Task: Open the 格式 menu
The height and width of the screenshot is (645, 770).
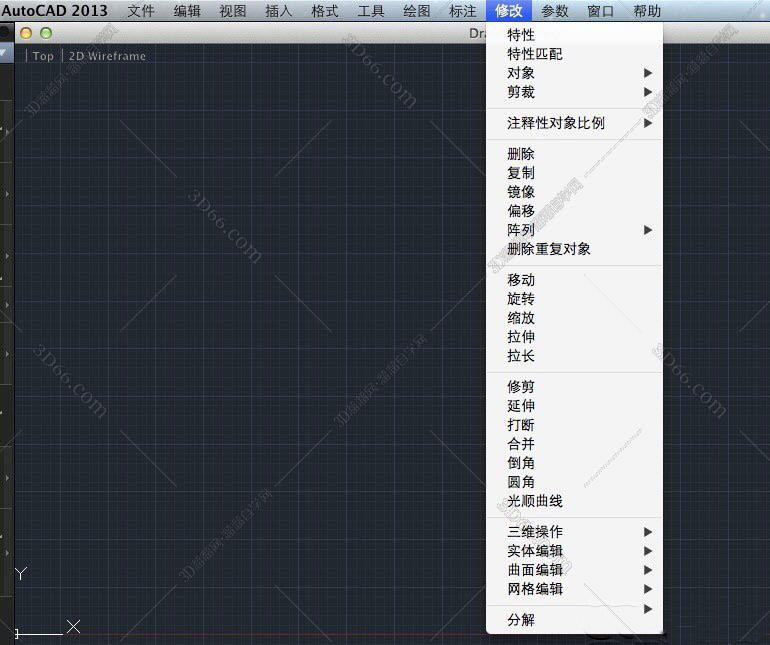Action: click(x=325, y=11)
